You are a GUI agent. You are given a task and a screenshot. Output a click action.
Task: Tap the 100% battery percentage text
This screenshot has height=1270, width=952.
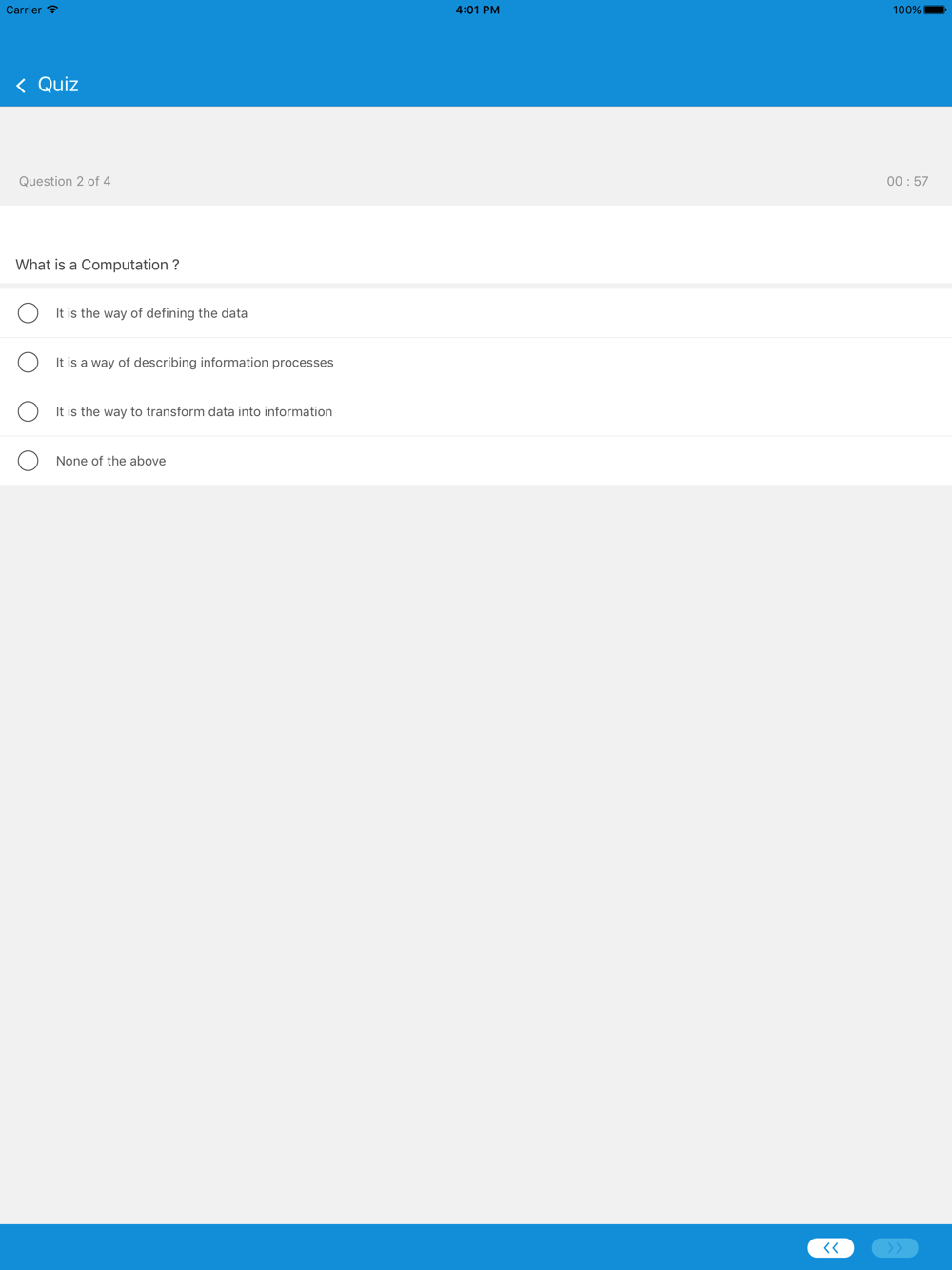pyautogui.click(x=906, y=10)
